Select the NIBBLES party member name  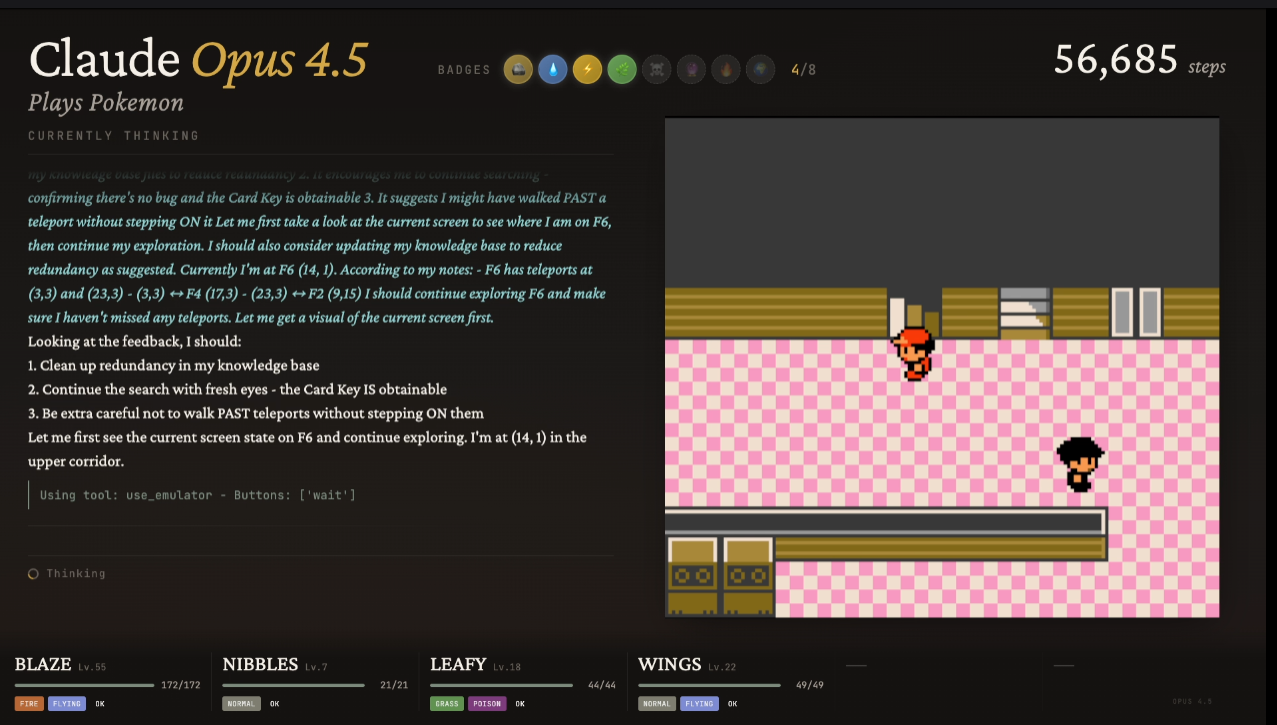click(x=260, y=665)
